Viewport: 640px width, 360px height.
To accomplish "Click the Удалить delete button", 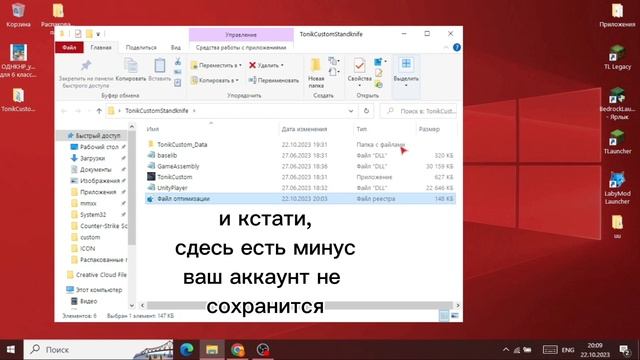I will coord(266,65).
